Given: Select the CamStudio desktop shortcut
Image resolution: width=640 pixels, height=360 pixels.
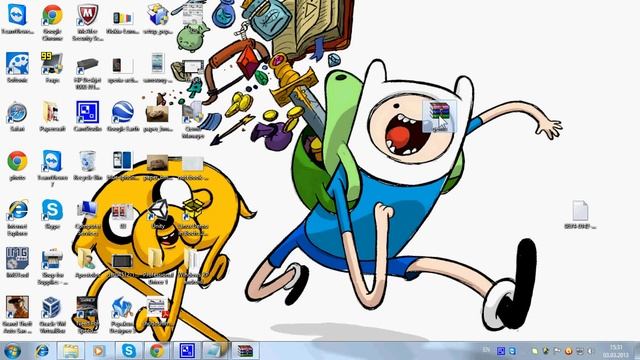Looking at the screenshot, I should [x=87, y=112].
